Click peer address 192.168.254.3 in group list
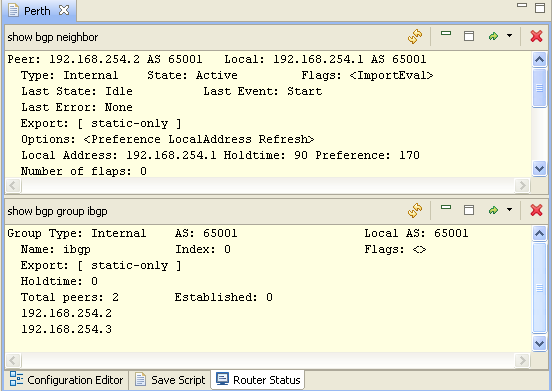Screen dimensions: 552x391 (x=66, y=329)
